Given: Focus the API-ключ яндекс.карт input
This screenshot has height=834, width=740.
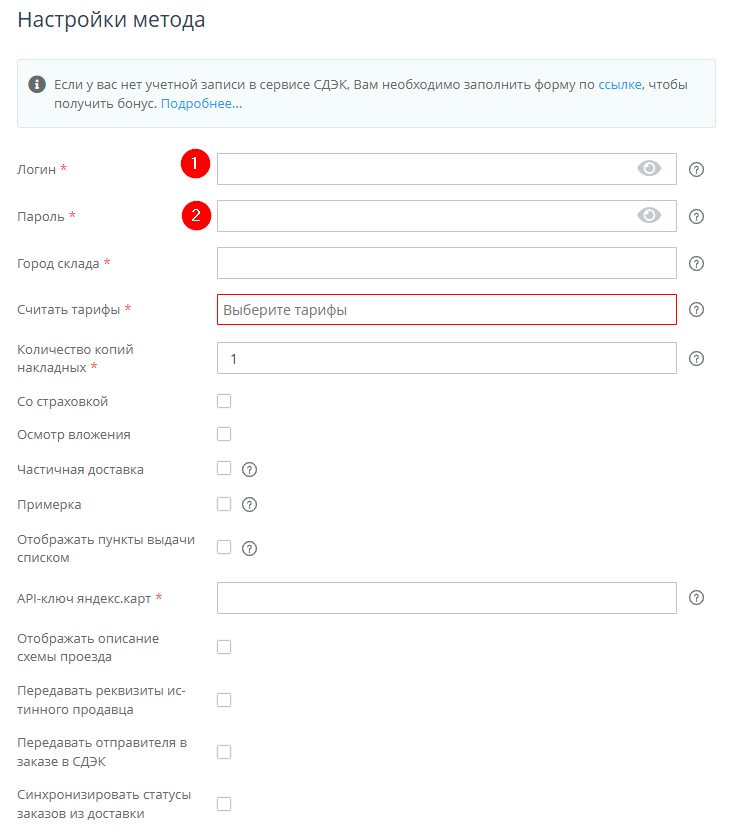Looking at the screenshot, I should 446,598.
